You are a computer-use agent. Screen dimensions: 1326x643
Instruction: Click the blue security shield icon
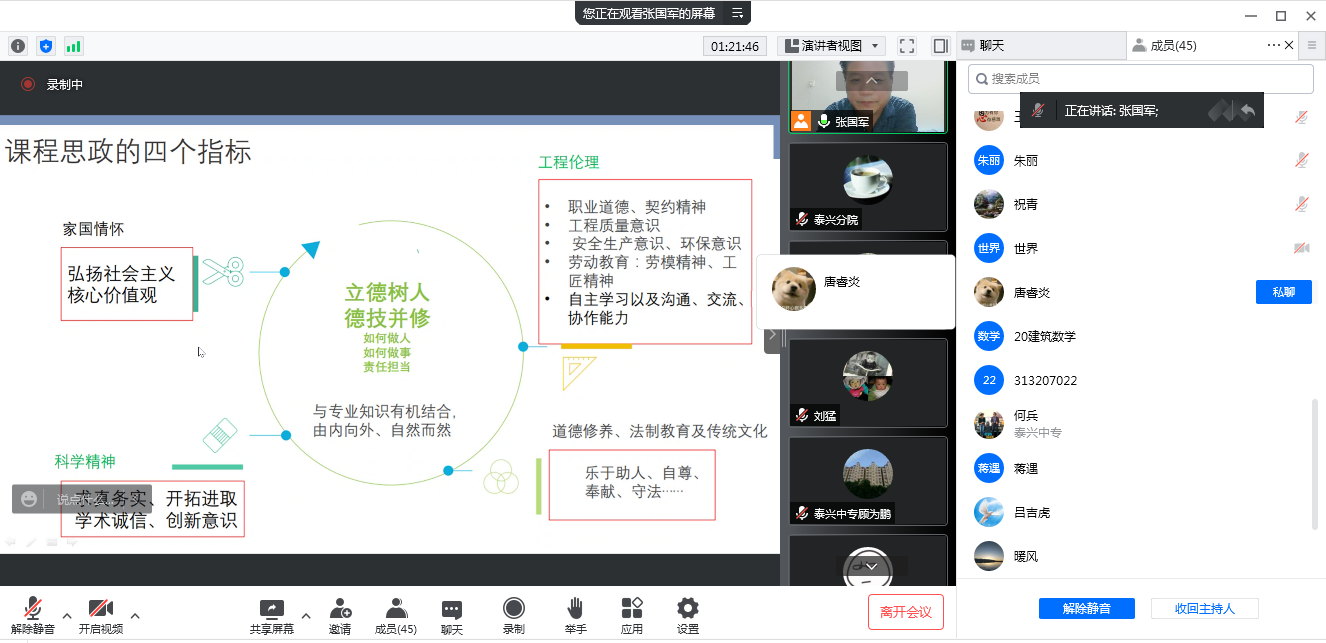point(46,46)
